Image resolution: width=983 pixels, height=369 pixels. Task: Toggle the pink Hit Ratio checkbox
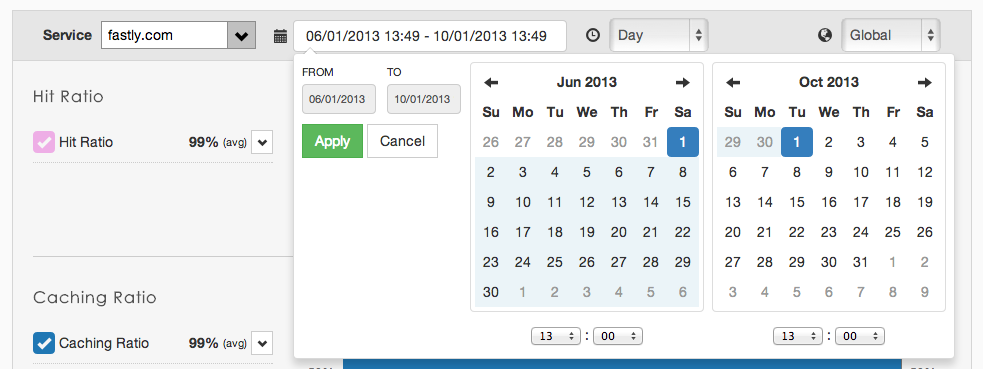point(44,142)
